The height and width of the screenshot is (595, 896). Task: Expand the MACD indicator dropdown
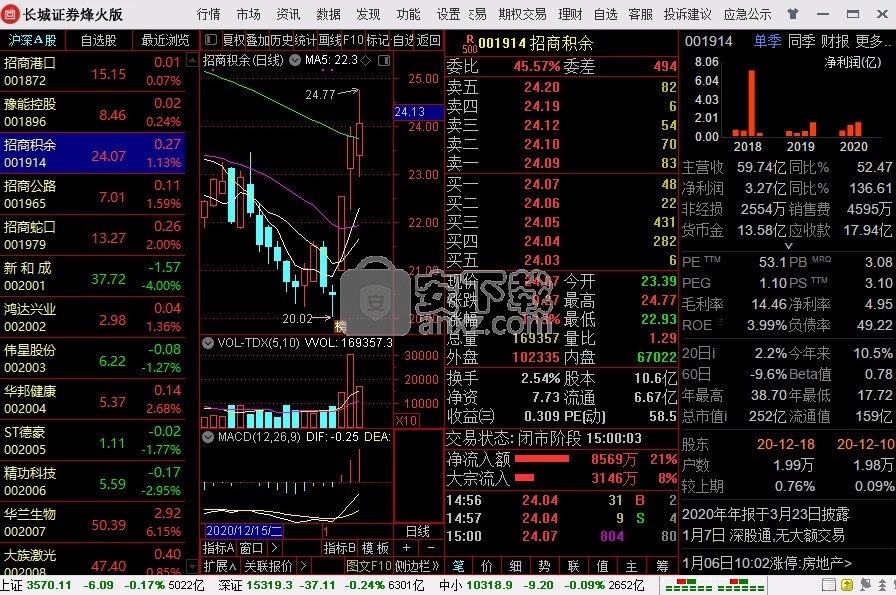click(208, 437)
